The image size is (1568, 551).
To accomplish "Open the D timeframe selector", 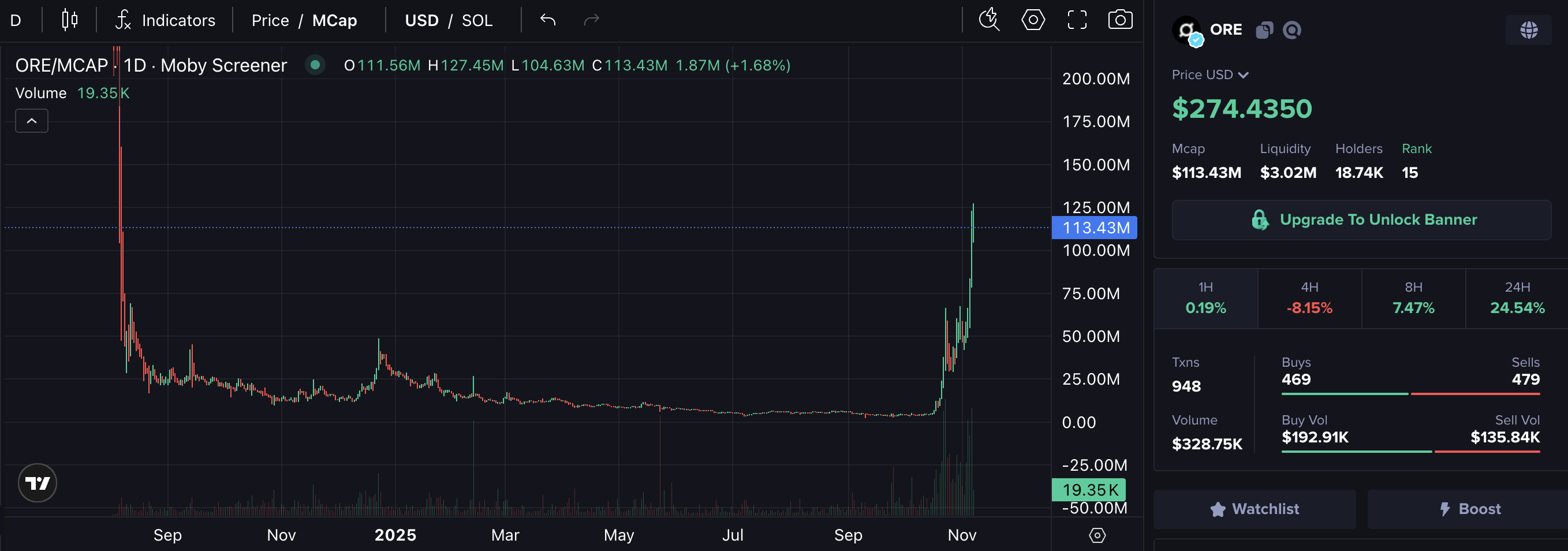I will (x=15, y=20).
